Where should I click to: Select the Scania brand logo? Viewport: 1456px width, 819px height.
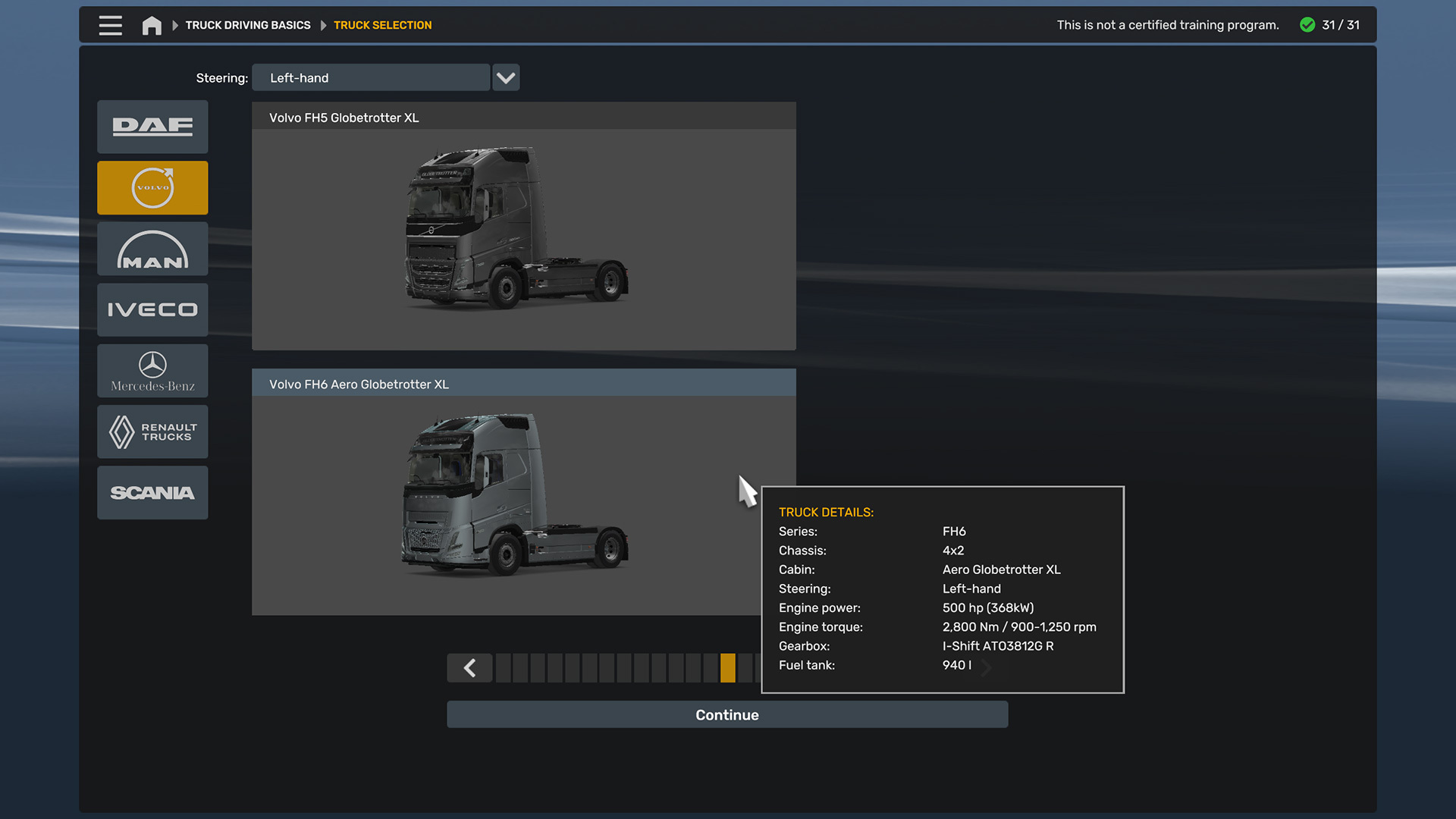click(152, 493)
